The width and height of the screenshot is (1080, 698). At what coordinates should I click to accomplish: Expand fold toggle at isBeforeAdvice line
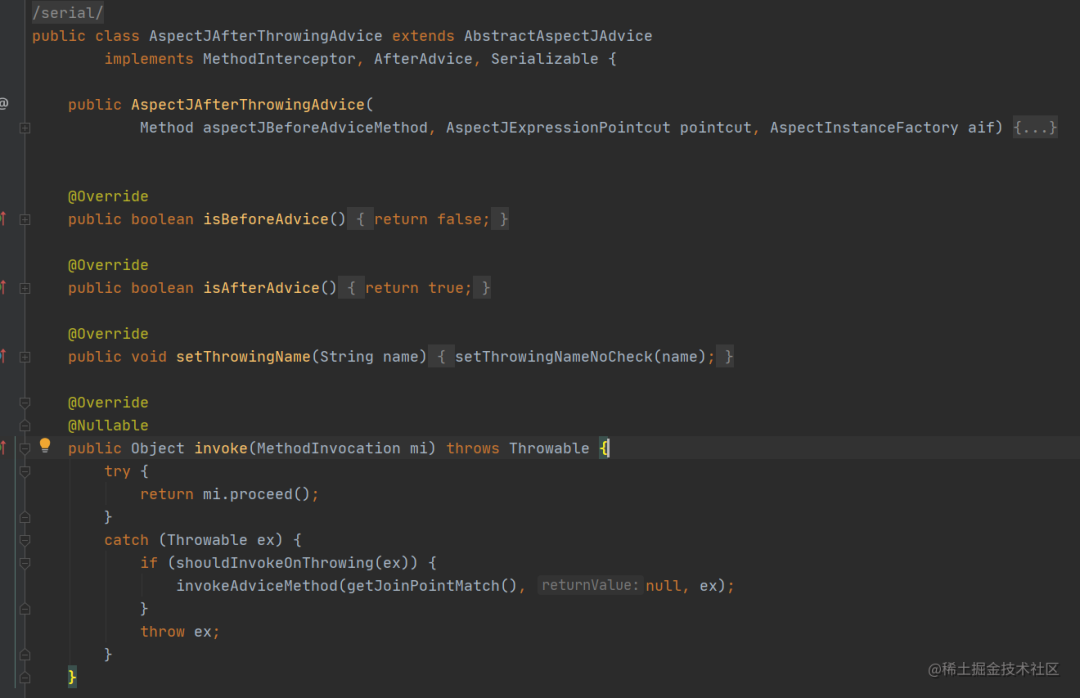point(25,220)
